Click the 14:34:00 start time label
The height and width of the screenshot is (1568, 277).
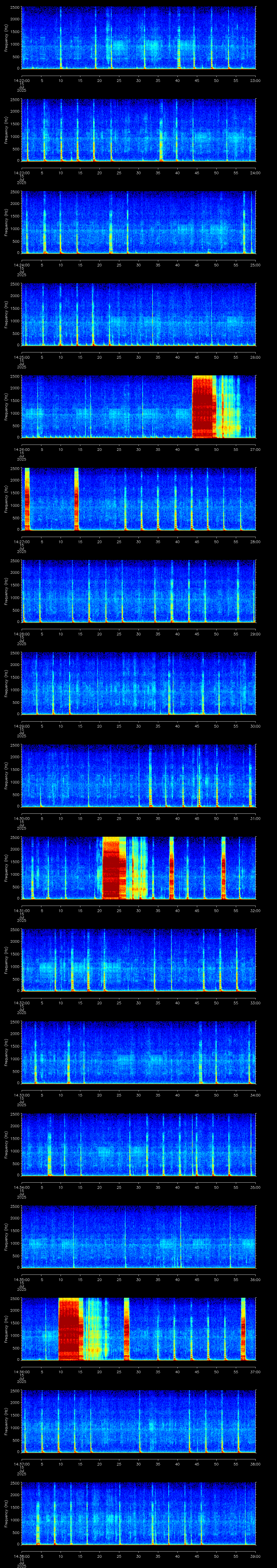tap(21, 1187)
